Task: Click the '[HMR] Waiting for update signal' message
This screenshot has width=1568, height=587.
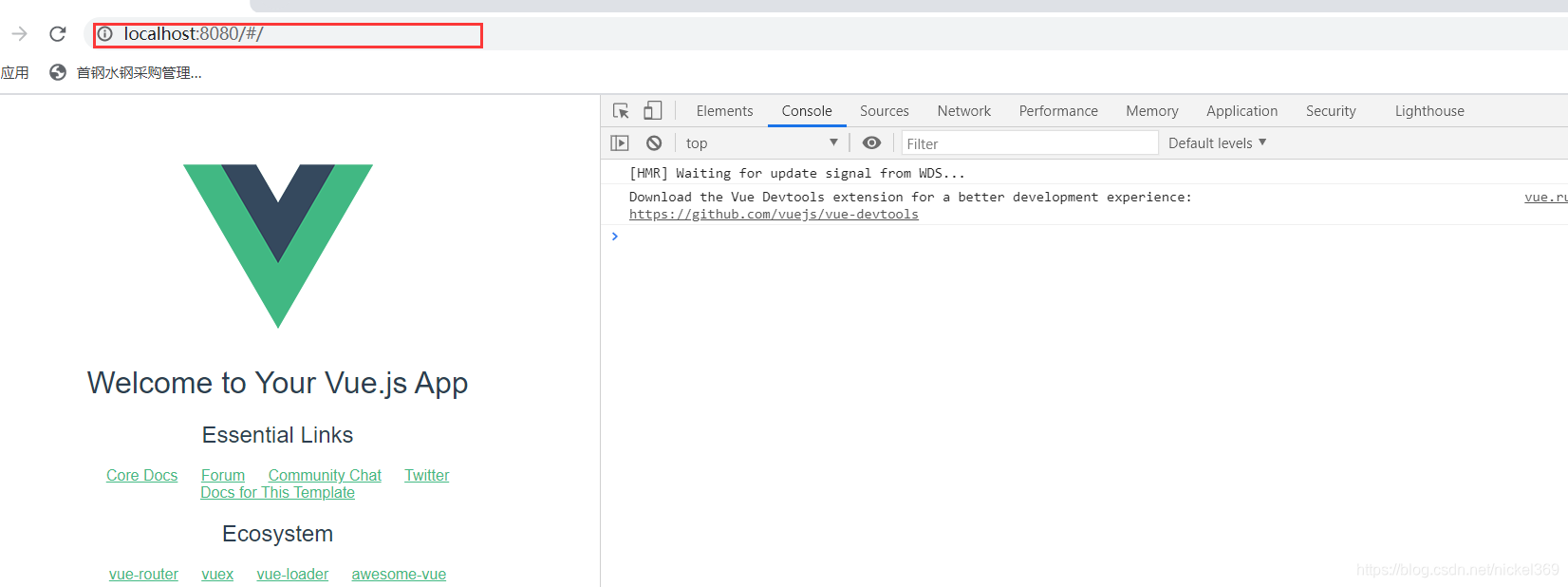Action: (x=796, y=173)
